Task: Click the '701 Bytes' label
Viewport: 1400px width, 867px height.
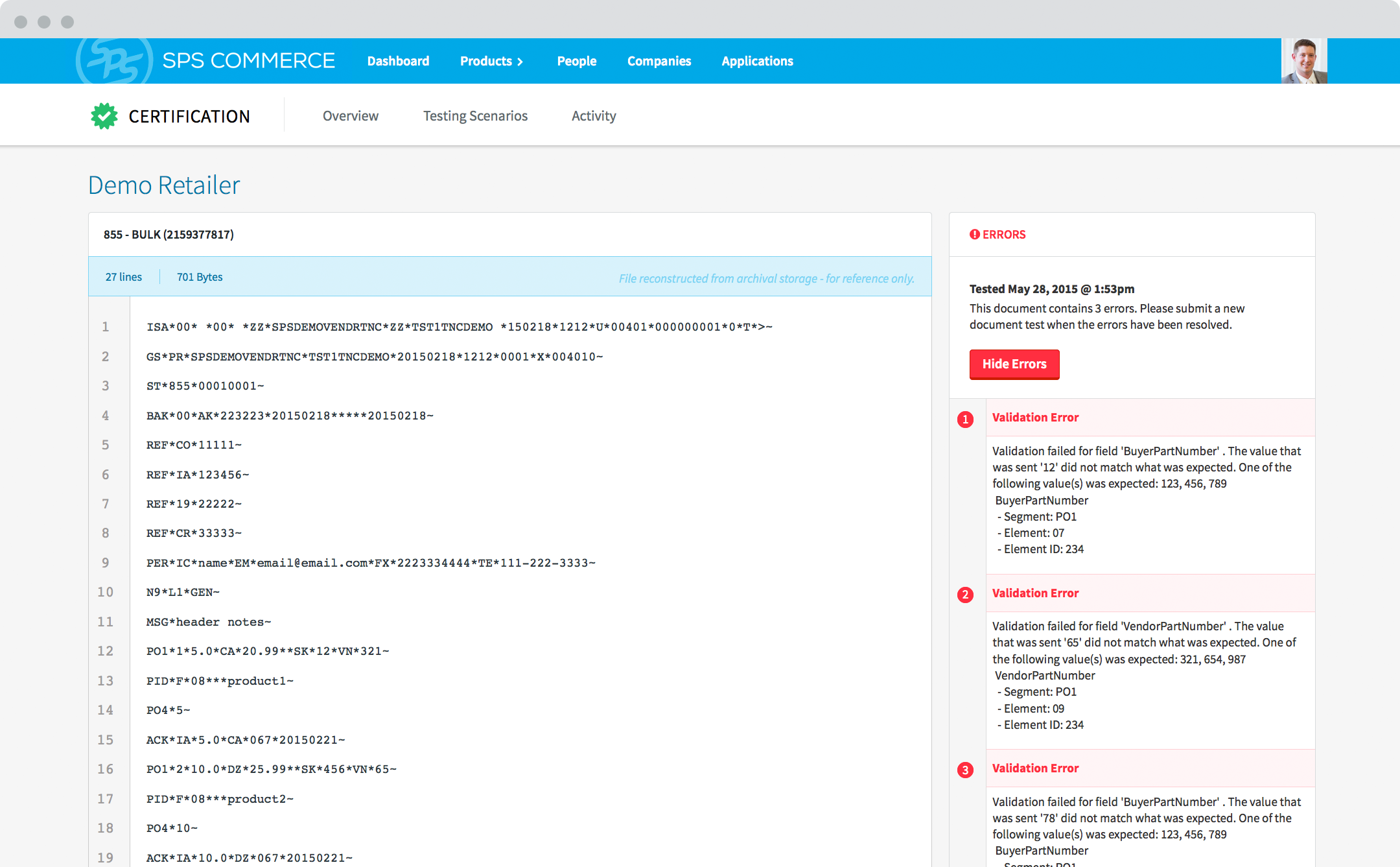Action: click(200, 277)
